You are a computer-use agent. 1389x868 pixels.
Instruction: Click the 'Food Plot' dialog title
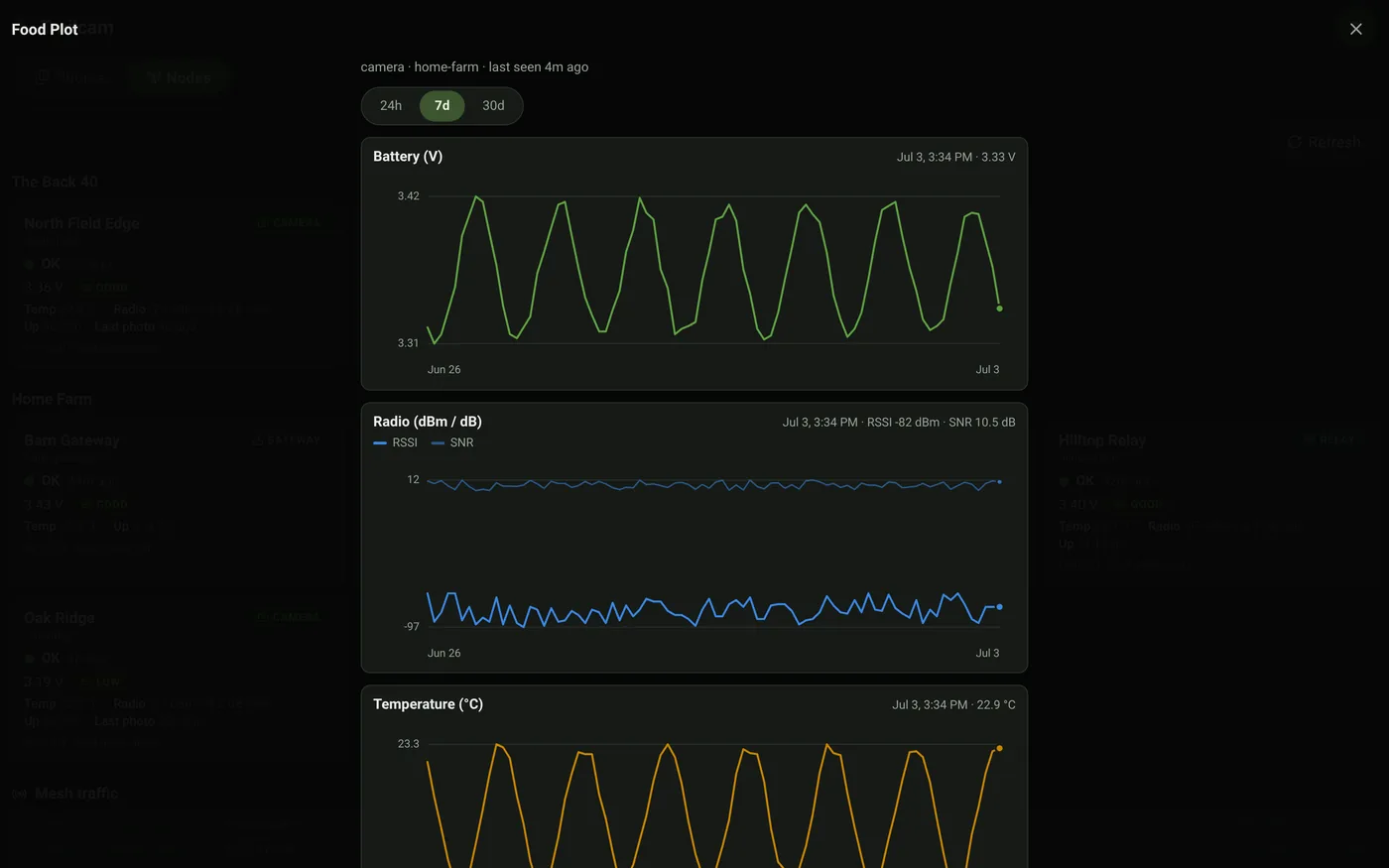45,30
